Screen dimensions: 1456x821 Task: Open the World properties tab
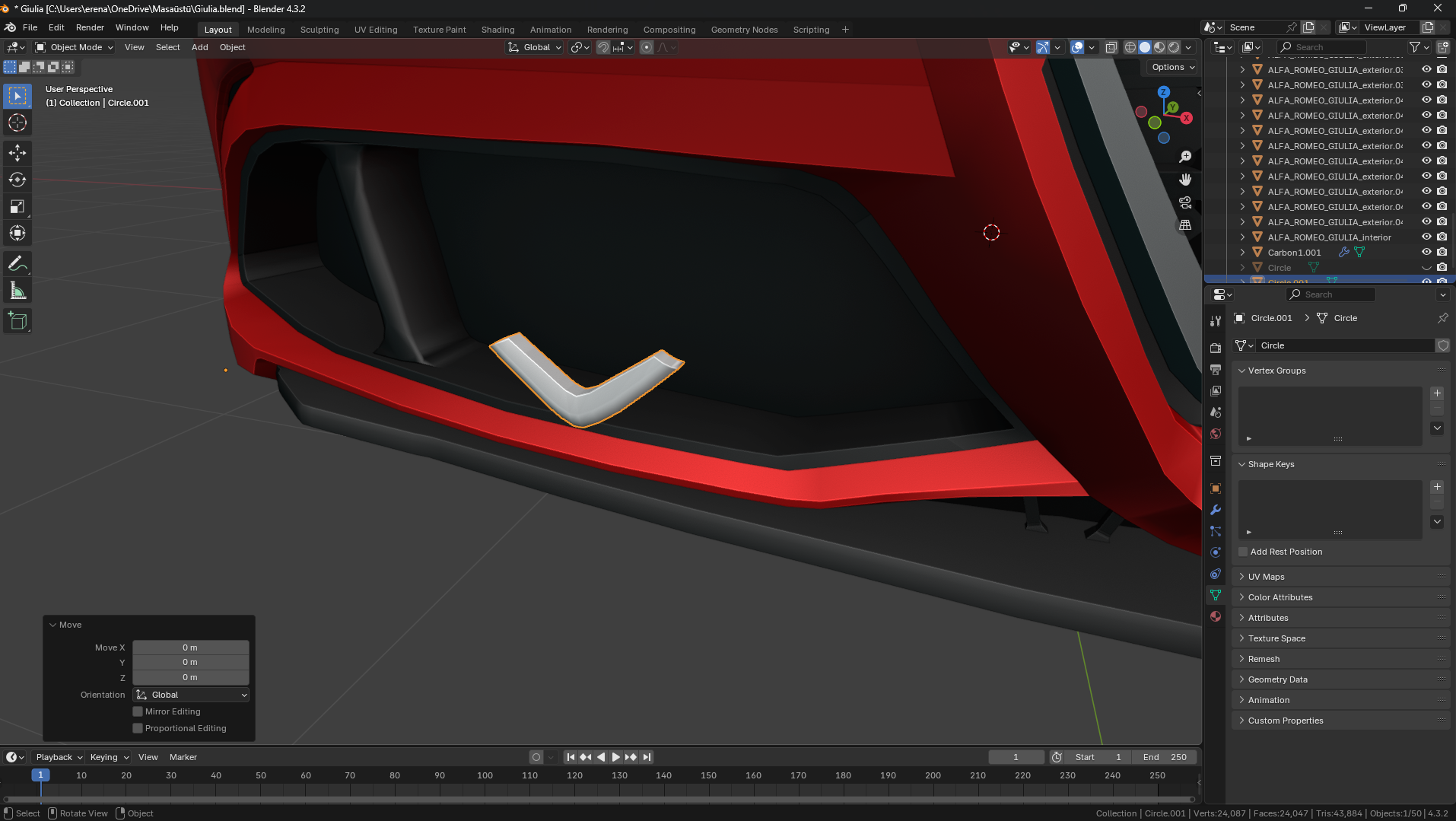coord(1216,434)
